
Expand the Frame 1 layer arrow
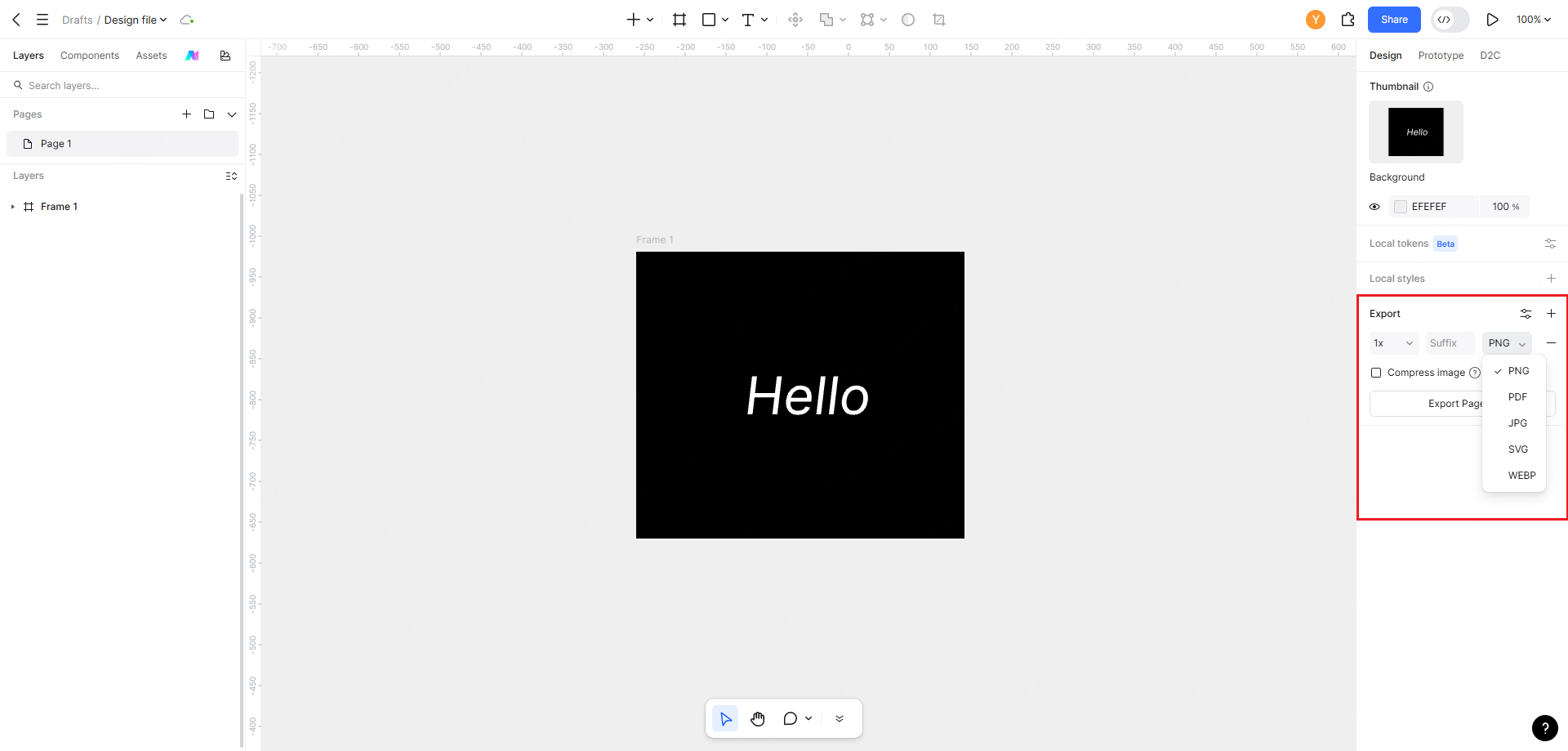pyautogui.click(x=12, y=207)
